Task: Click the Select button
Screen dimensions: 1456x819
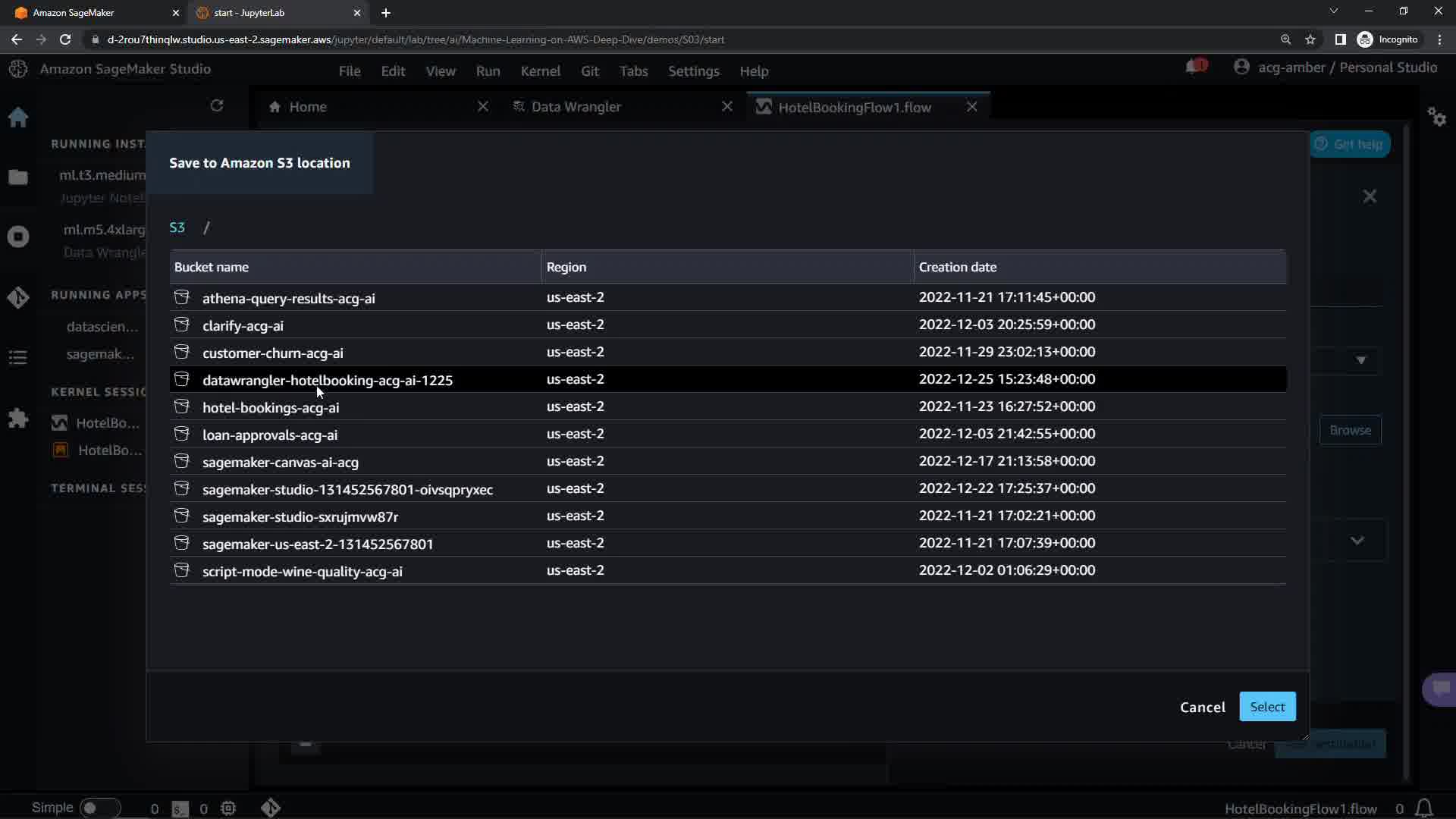Action: pos(1266,707)
